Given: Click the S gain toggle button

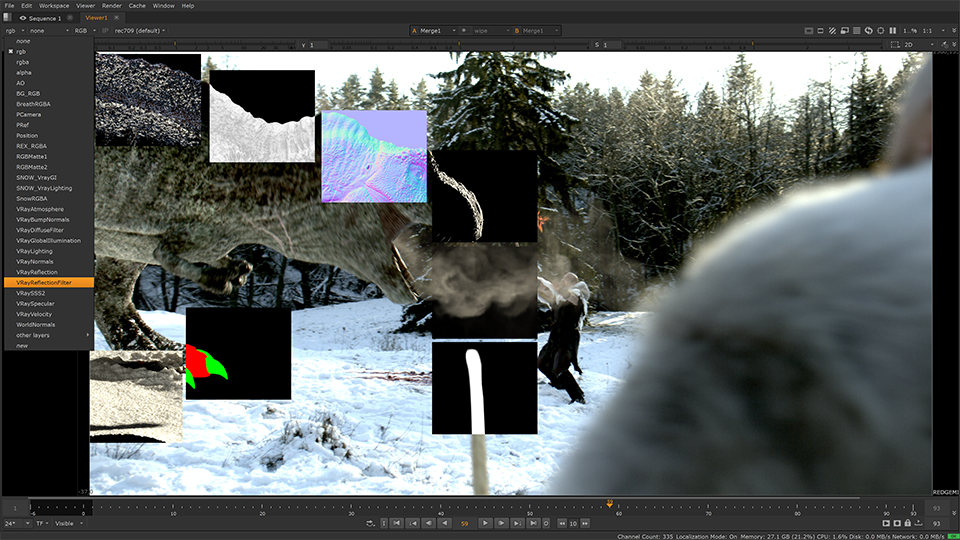Looking at the screenshot, I should coord(598,45).
